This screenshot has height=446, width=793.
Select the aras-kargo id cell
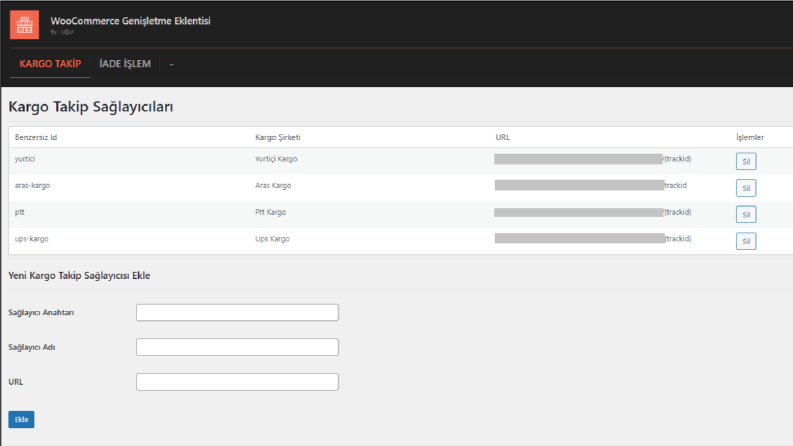click(x=32, y=186)
